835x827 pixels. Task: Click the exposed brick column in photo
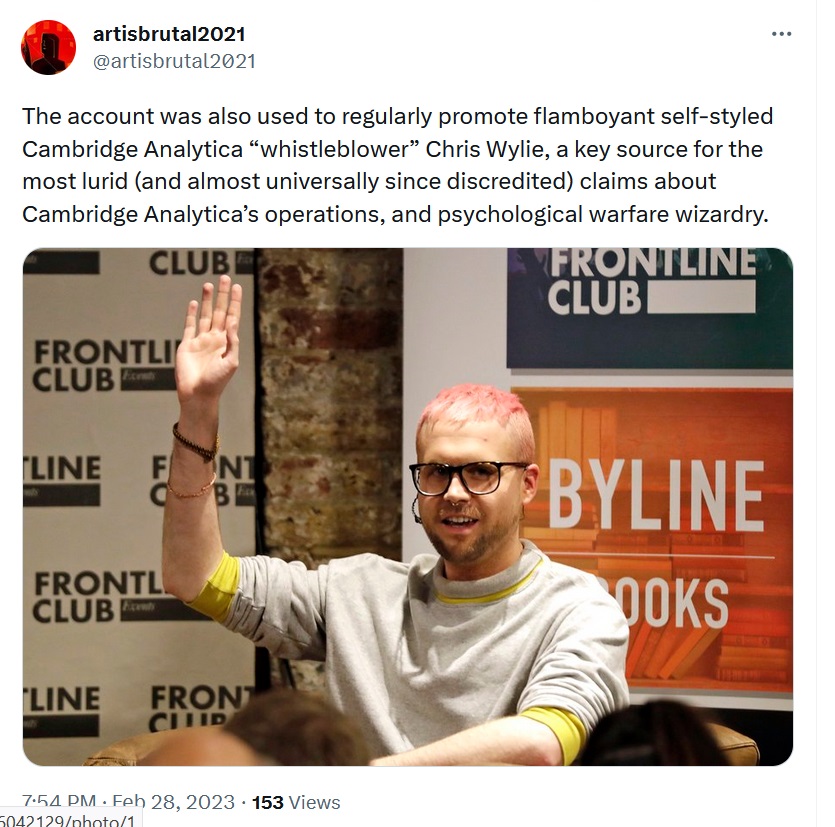pyautogui.click(x=329, y=405)
